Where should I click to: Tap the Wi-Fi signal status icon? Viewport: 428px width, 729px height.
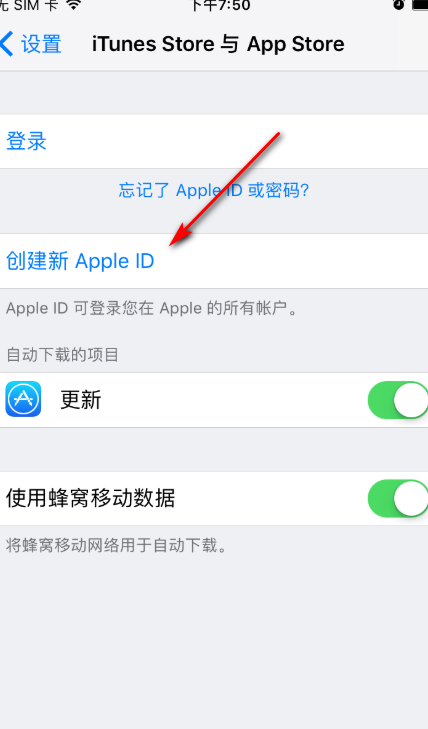73,5
